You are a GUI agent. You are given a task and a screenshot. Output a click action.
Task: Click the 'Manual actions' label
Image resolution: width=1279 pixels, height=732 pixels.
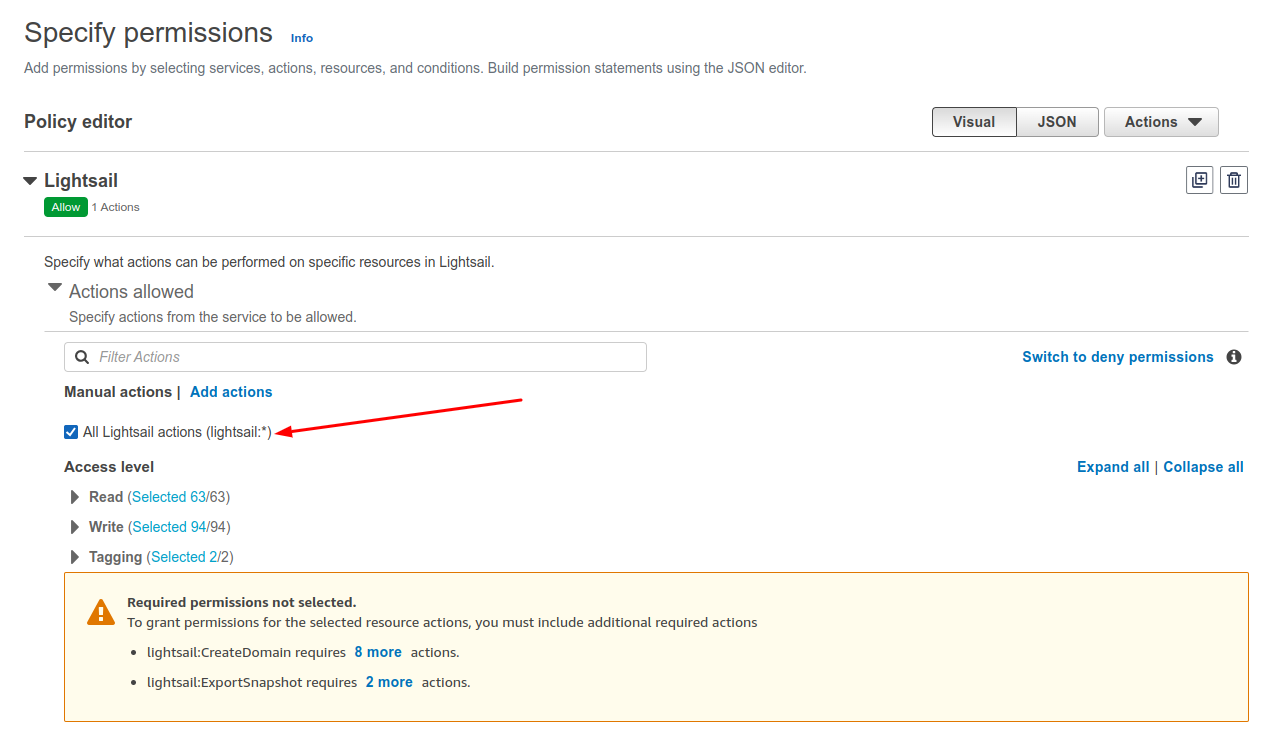[x=118, y=392]
